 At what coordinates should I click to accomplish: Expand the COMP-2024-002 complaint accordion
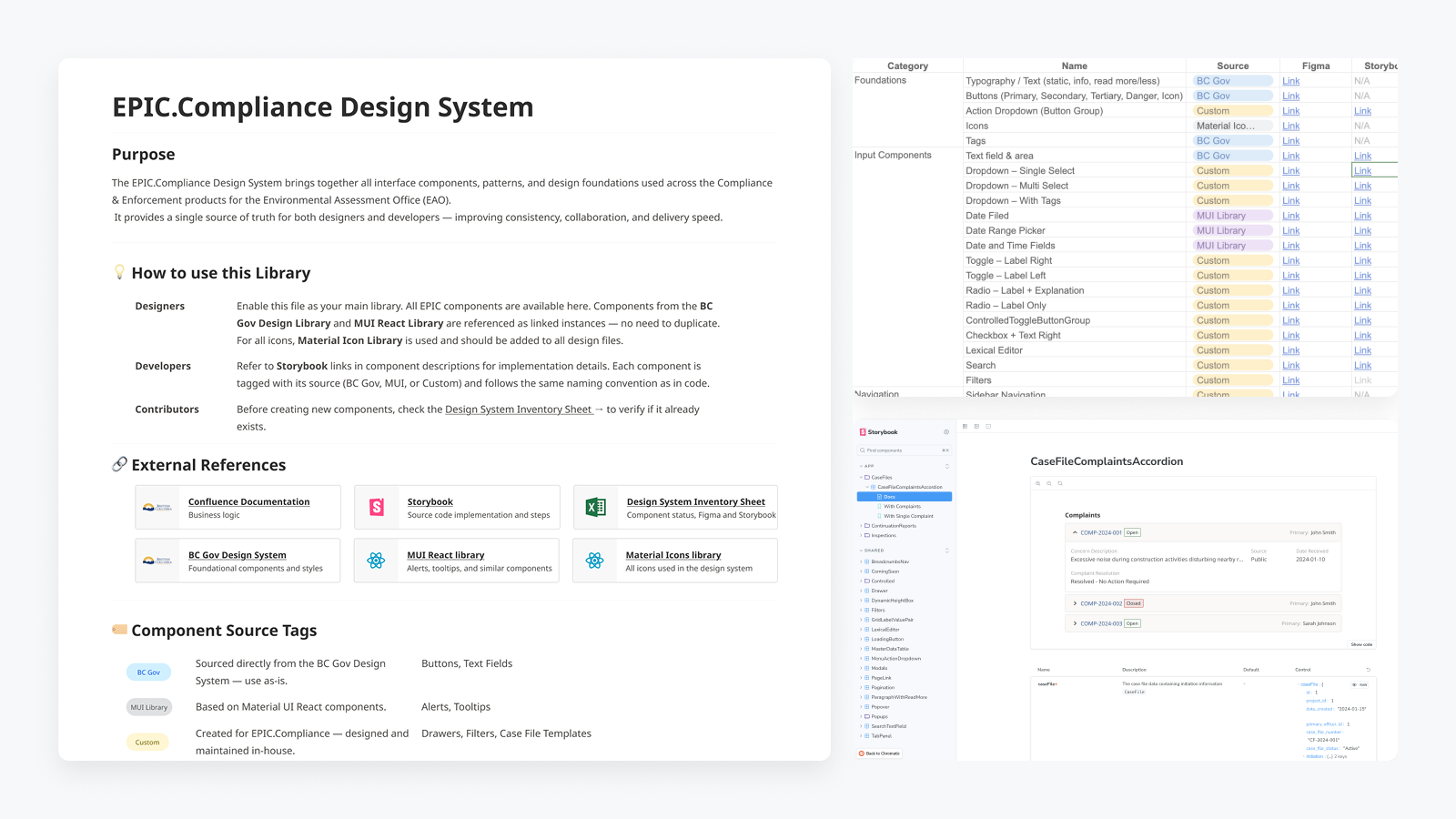pos(1075,603)
